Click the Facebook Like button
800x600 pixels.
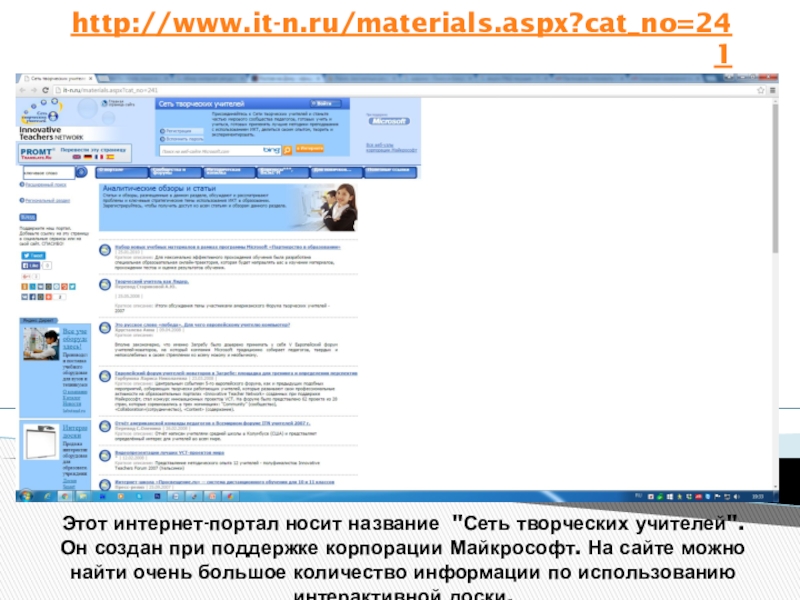(x=31, y=265)
